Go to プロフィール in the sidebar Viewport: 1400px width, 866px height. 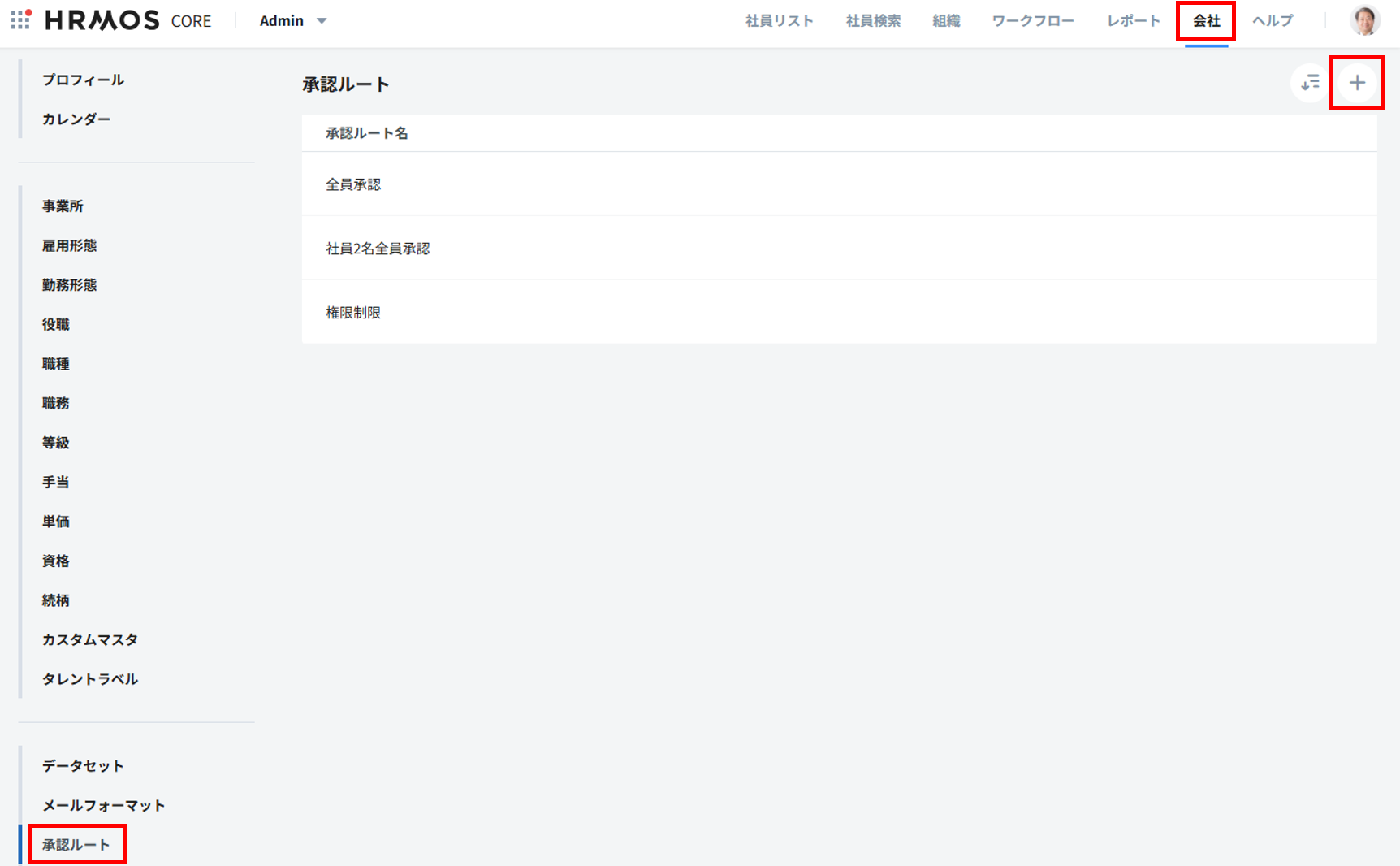(x=83, y=80)
